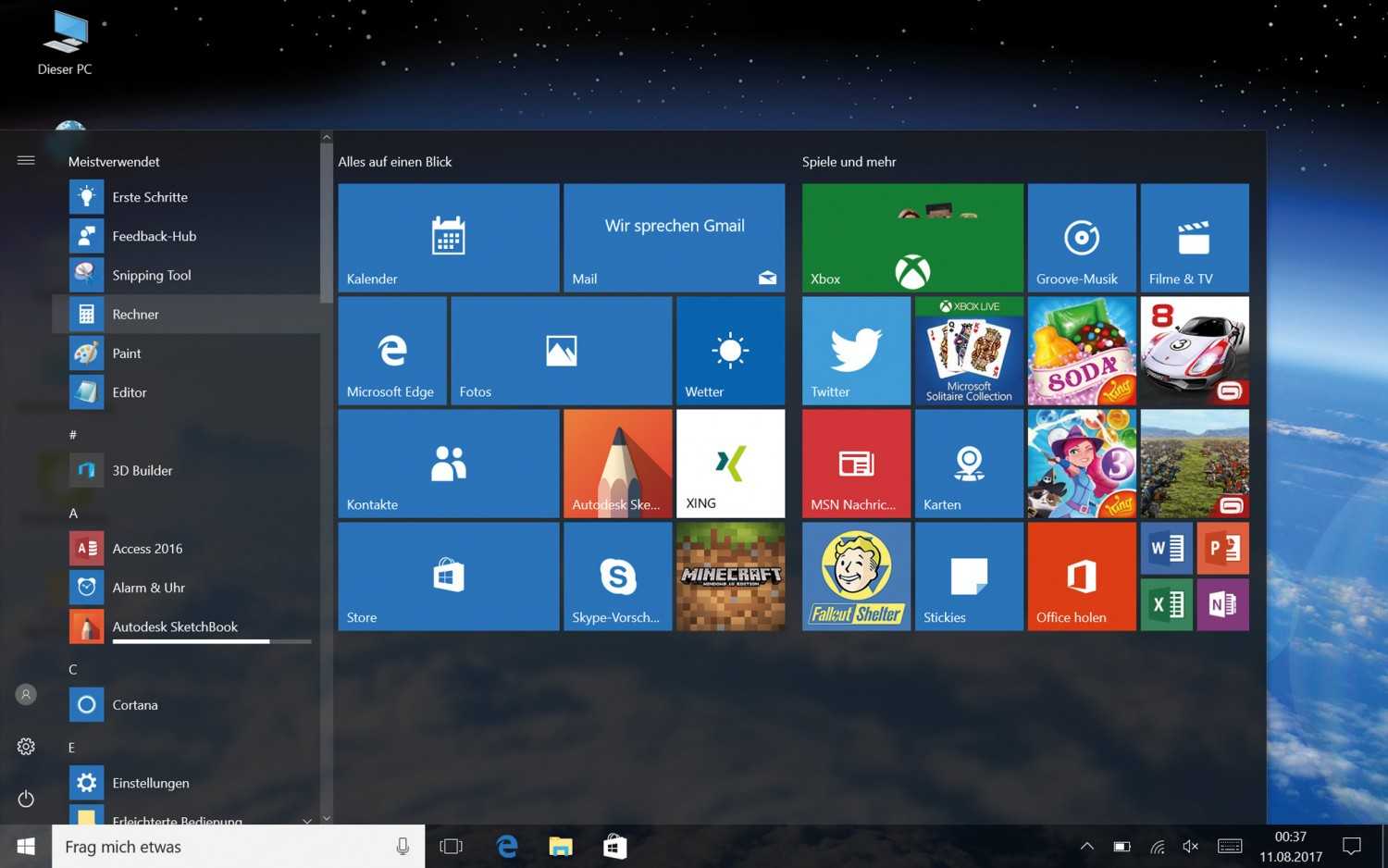The image size is (1388, 868).
Task: Open the OneNote tile
Action: pyautogui.click(x=1223, y=605)
